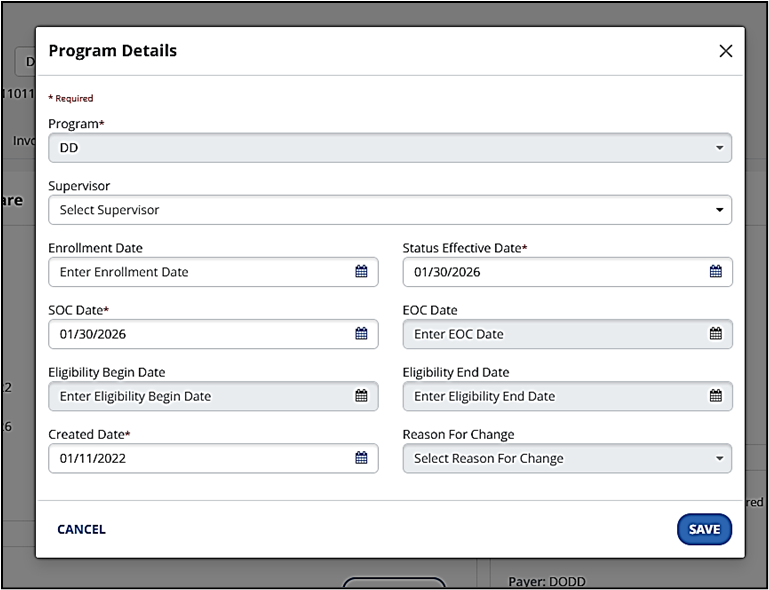This screenshot has height=590, width=769.
Task: Click the Created Date input field
Action: coord(200,458)
